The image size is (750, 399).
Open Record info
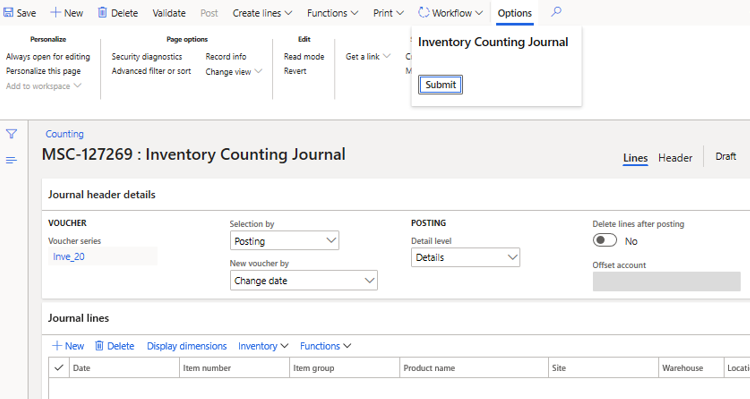(x=226, y=56)
